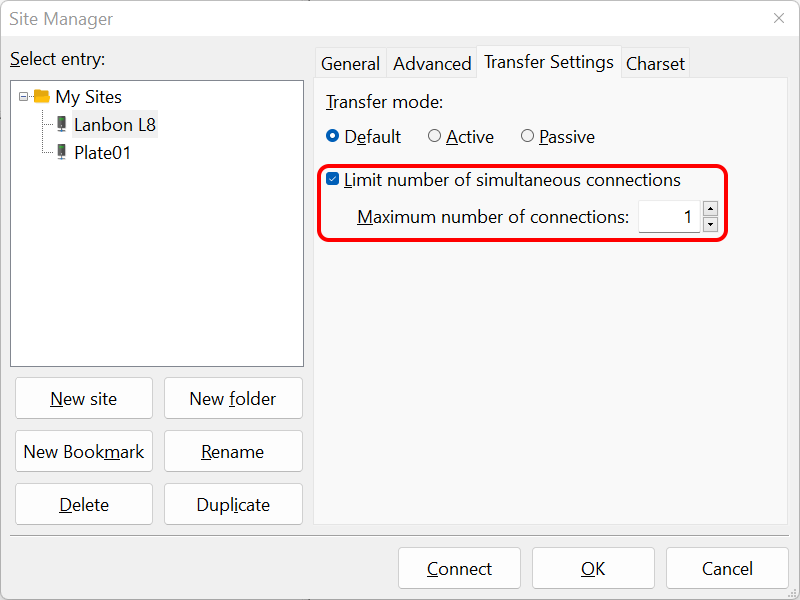Decrease maximum connections with down arrow
Viewport: 800px width, 600px height.
[x=710, y=224]
